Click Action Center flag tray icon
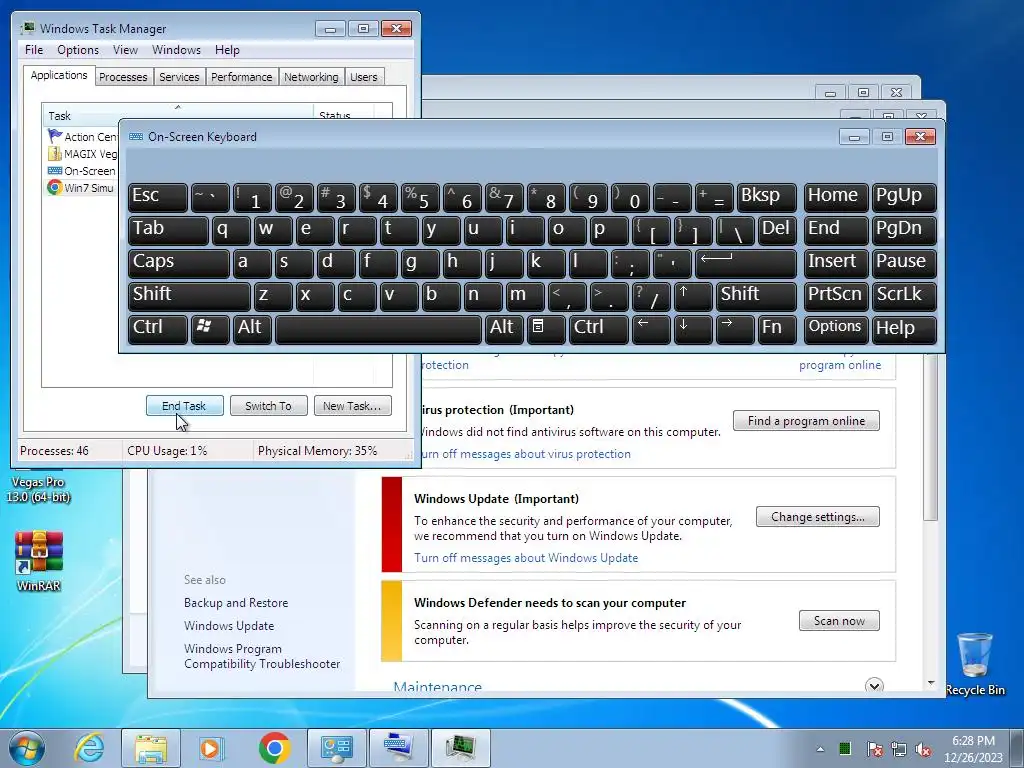 pyautogui.click(x=874, y=749)
